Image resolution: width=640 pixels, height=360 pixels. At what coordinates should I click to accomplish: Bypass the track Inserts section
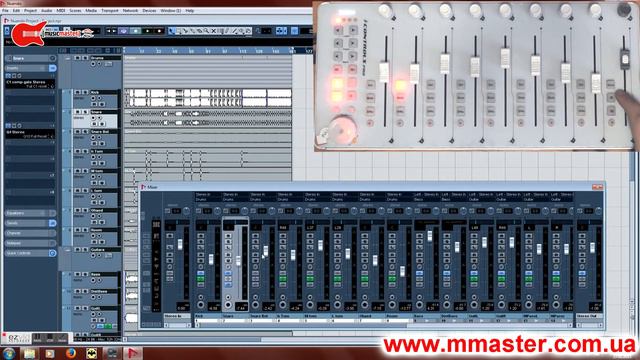tap(53, 68)
